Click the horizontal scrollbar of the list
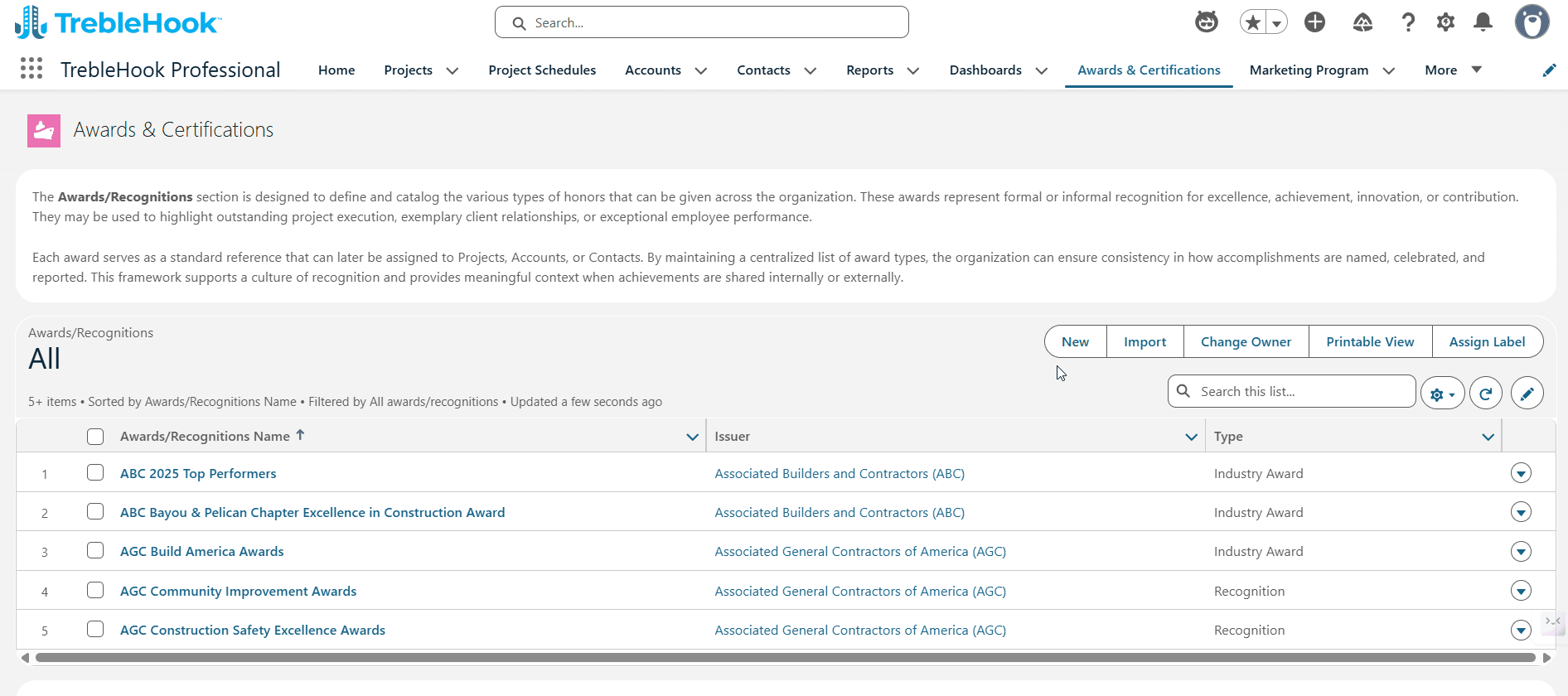The height and width of the screenshot is (696, 1568). pyautogui.click(x=785, y=658)
